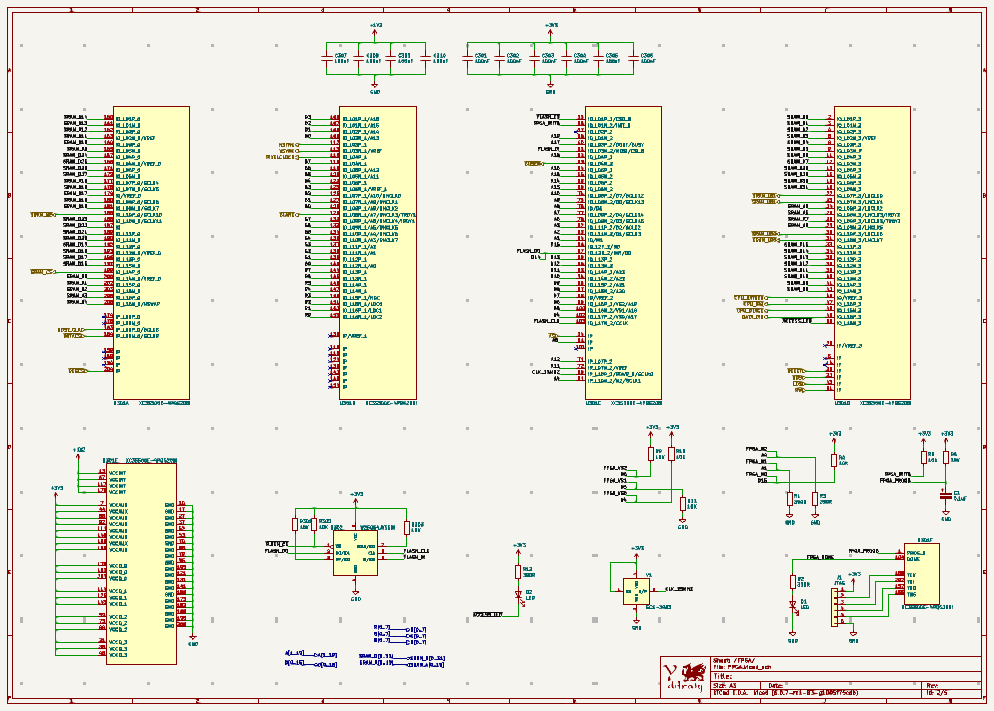This screenshot has height=711, width=994.
Task: Click the GND symbol under the power unit
Action: (193, 640)
